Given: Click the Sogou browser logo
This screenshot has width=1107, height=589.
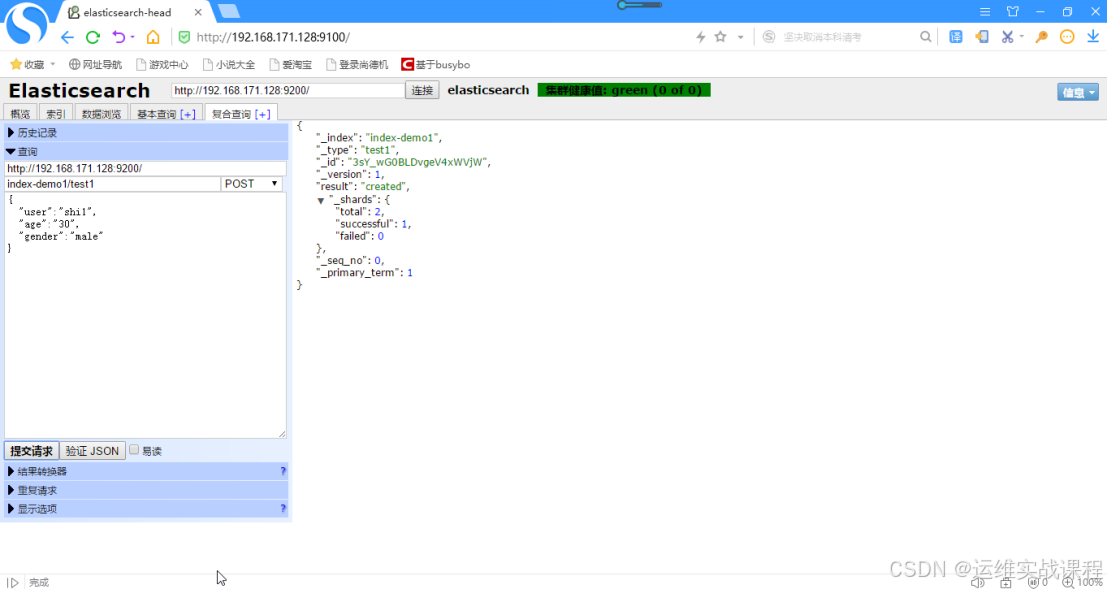Looking at the screenshot, I should click(27, 23).
